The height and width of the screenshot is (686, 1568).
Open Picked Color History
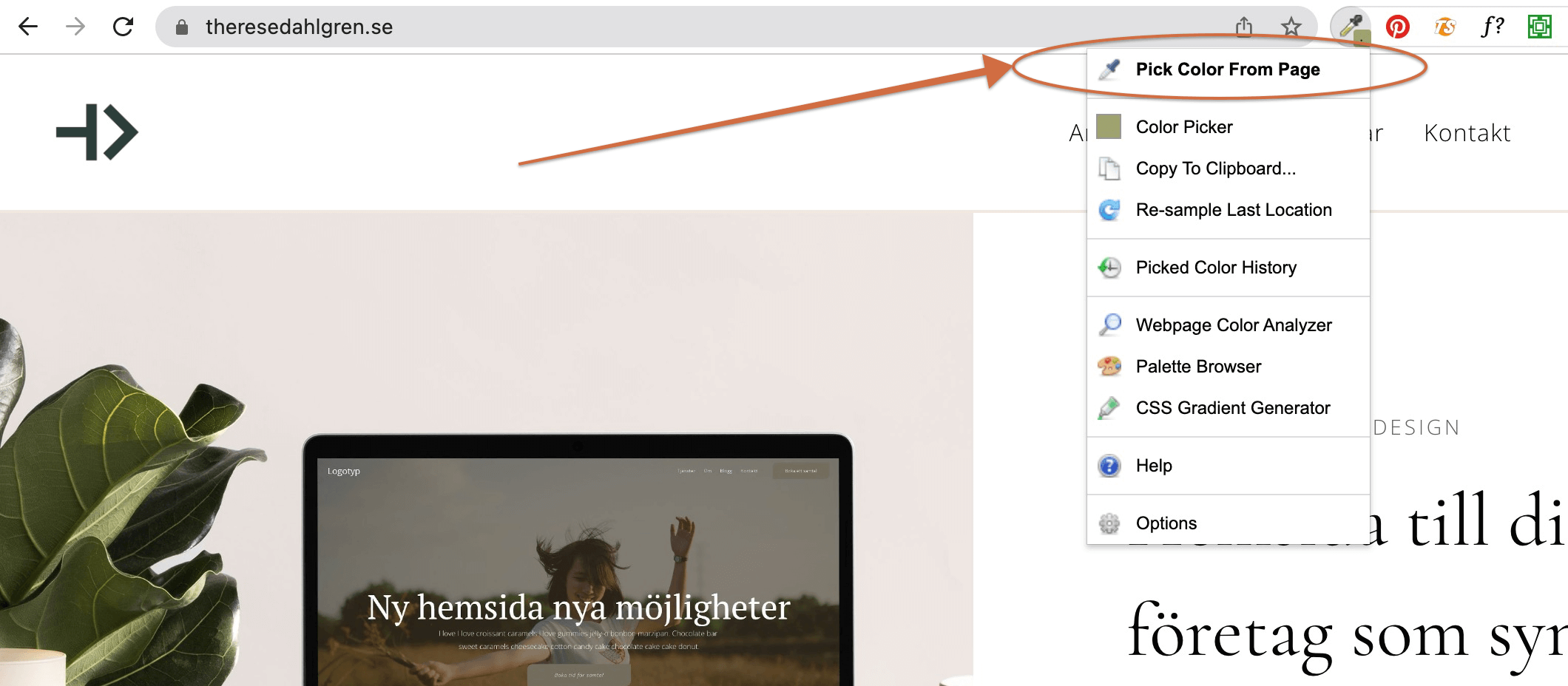(1216, 268)
